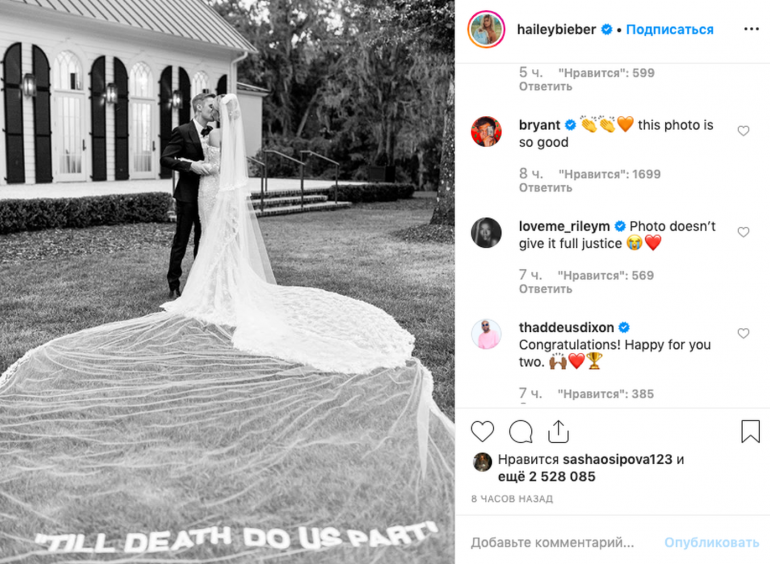Click the Подписаться follow button
The image size is (770, 564).
click(x=670, y=29)
